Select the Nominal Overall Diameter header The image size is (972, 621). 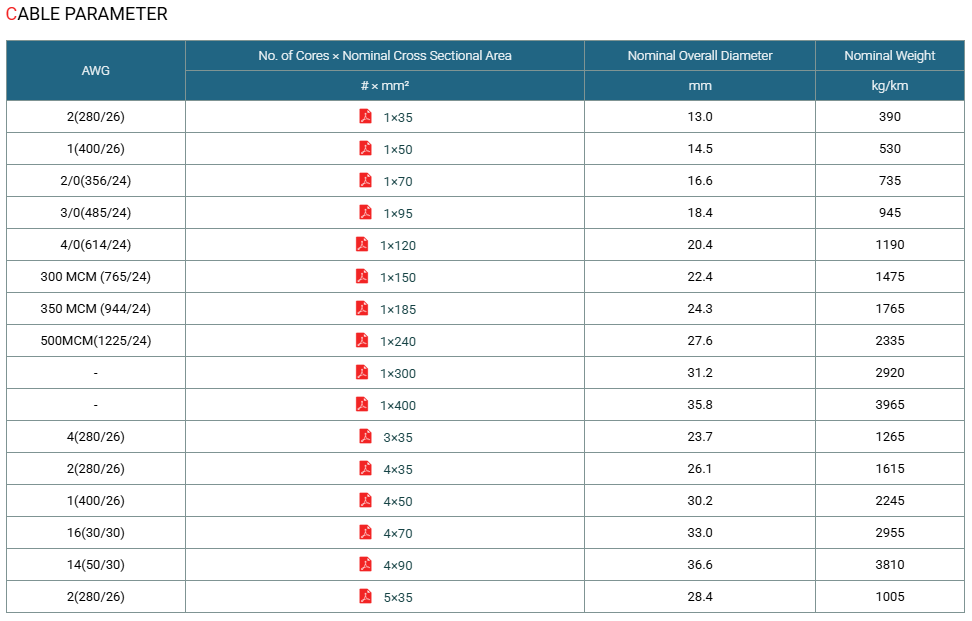coord(700,56)
